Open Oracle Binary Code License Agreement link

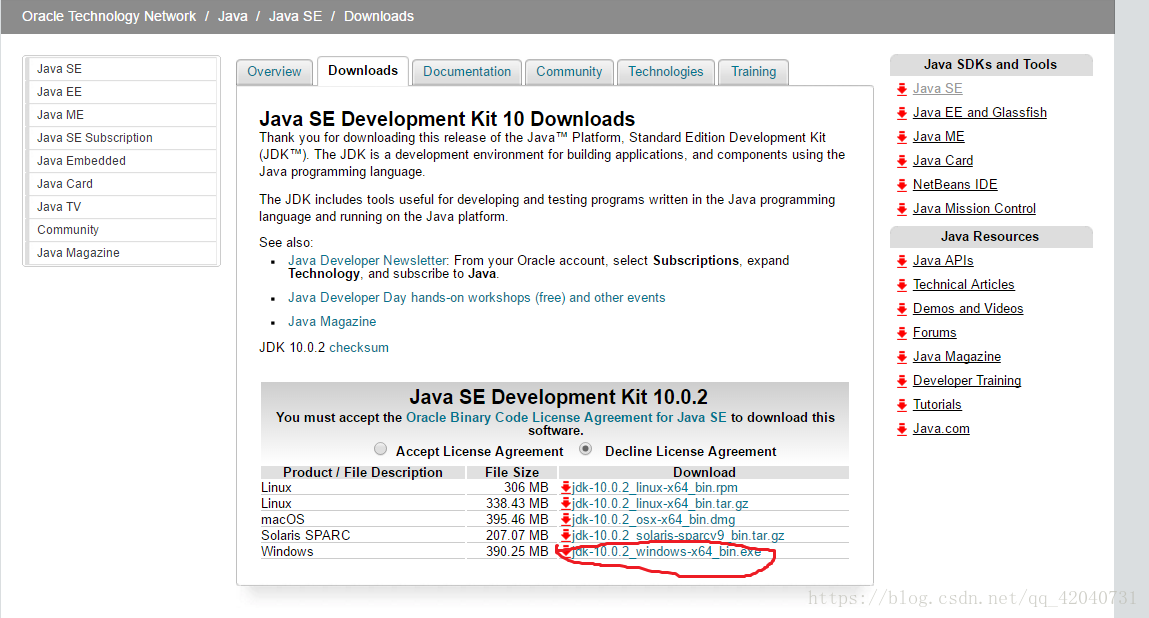tap(566, 417)
